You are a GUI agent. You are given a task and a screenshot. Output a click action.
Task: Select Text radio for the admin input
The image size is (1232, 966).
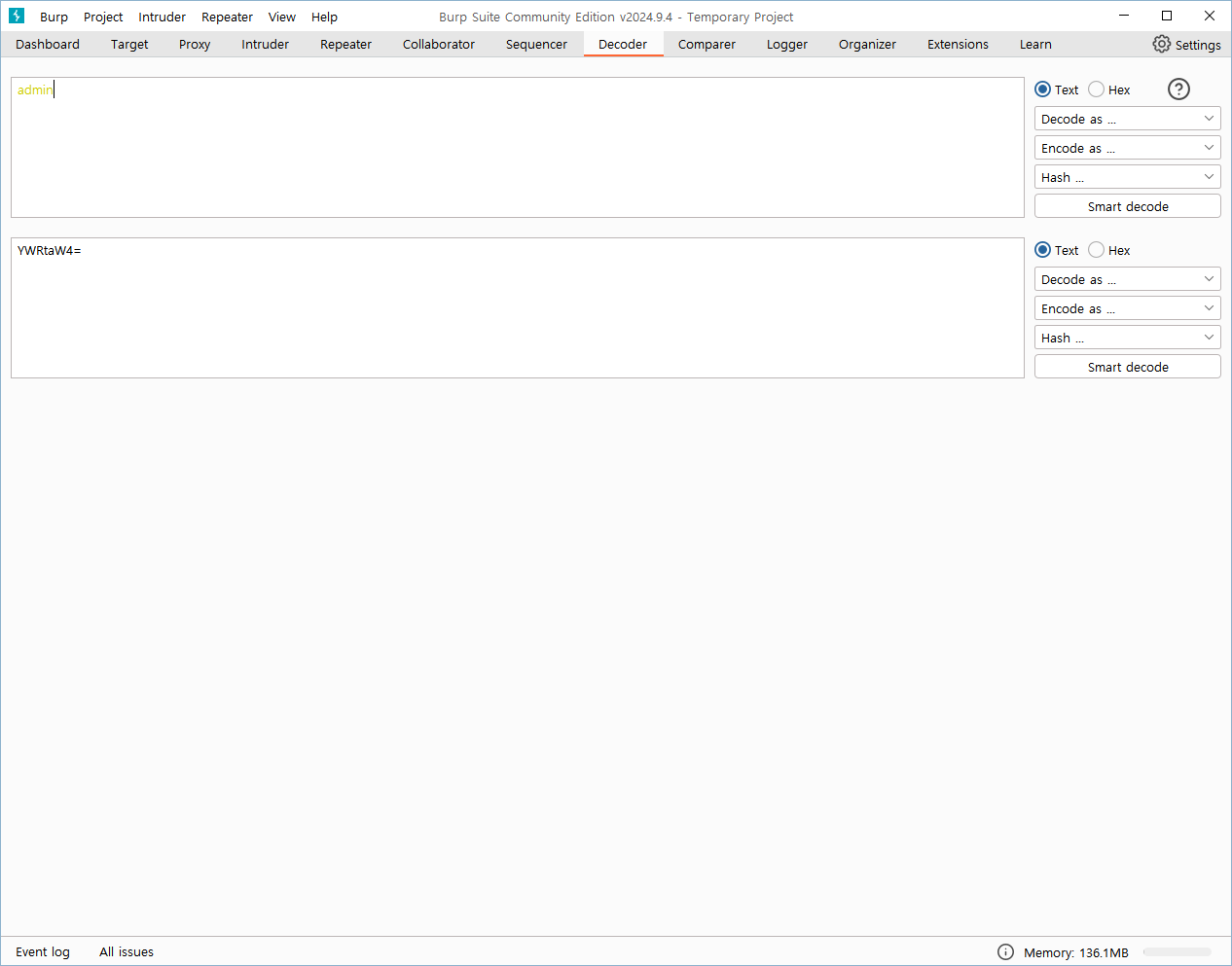click(x=1043, y=89)
